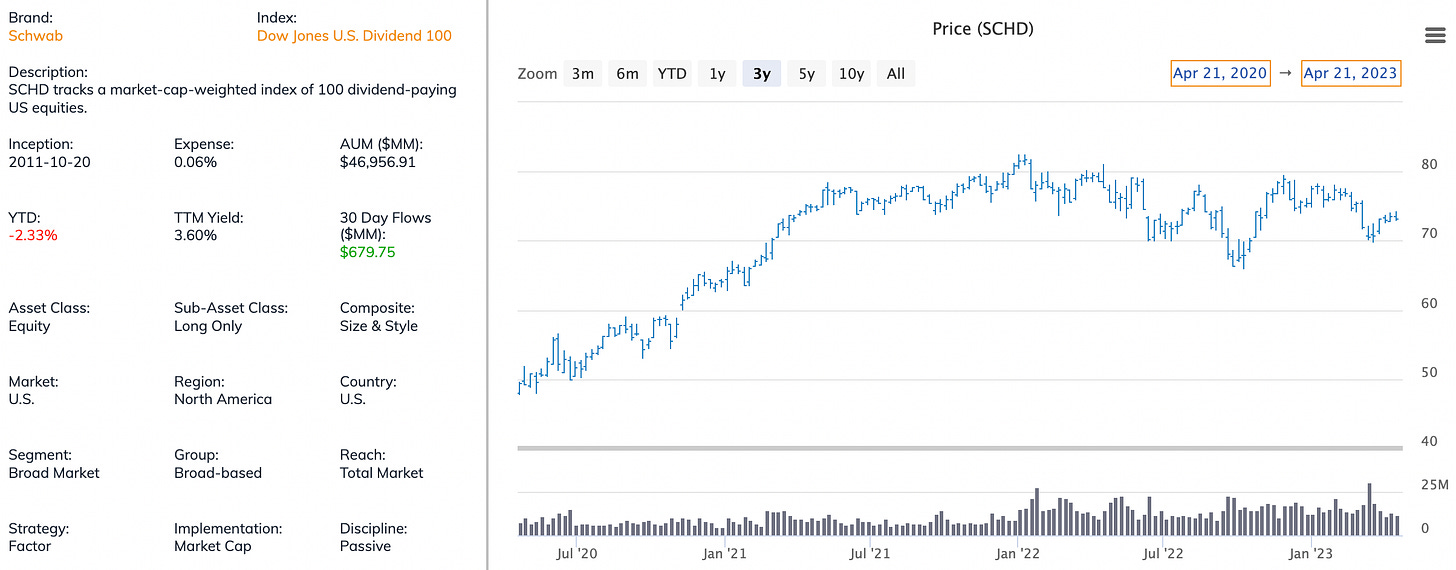The image size is (1456, 570).
Task: Select the All zoom range
Action: tap(896, 73)
